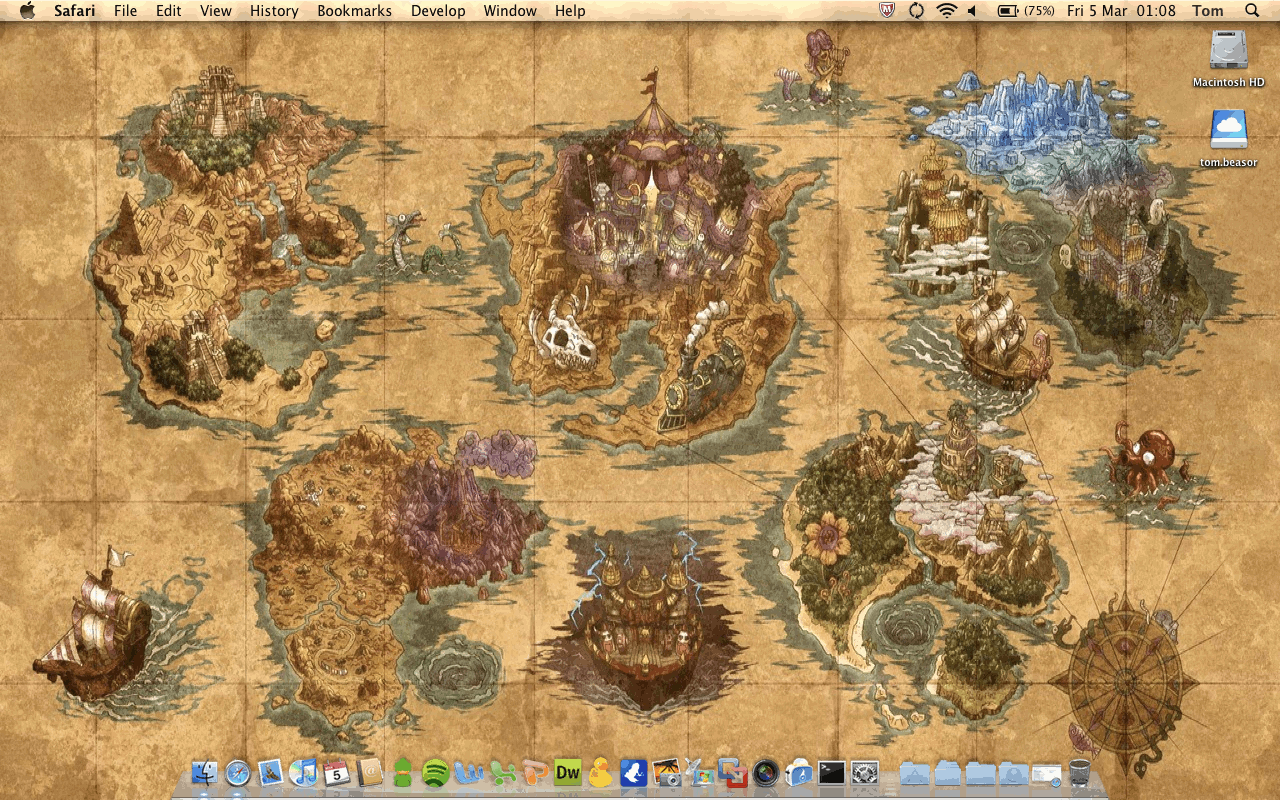1280x800 pixels.
Task: Launch Mail from the Dock
Action: pyautogui.click(x=270, y=772)
